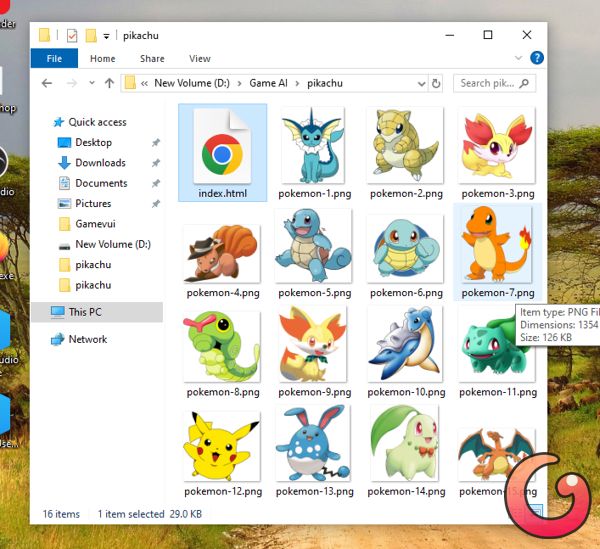The width and height of the screenshot is (600, 549).
Task: Click the 16 items status text
Action: 61,514
